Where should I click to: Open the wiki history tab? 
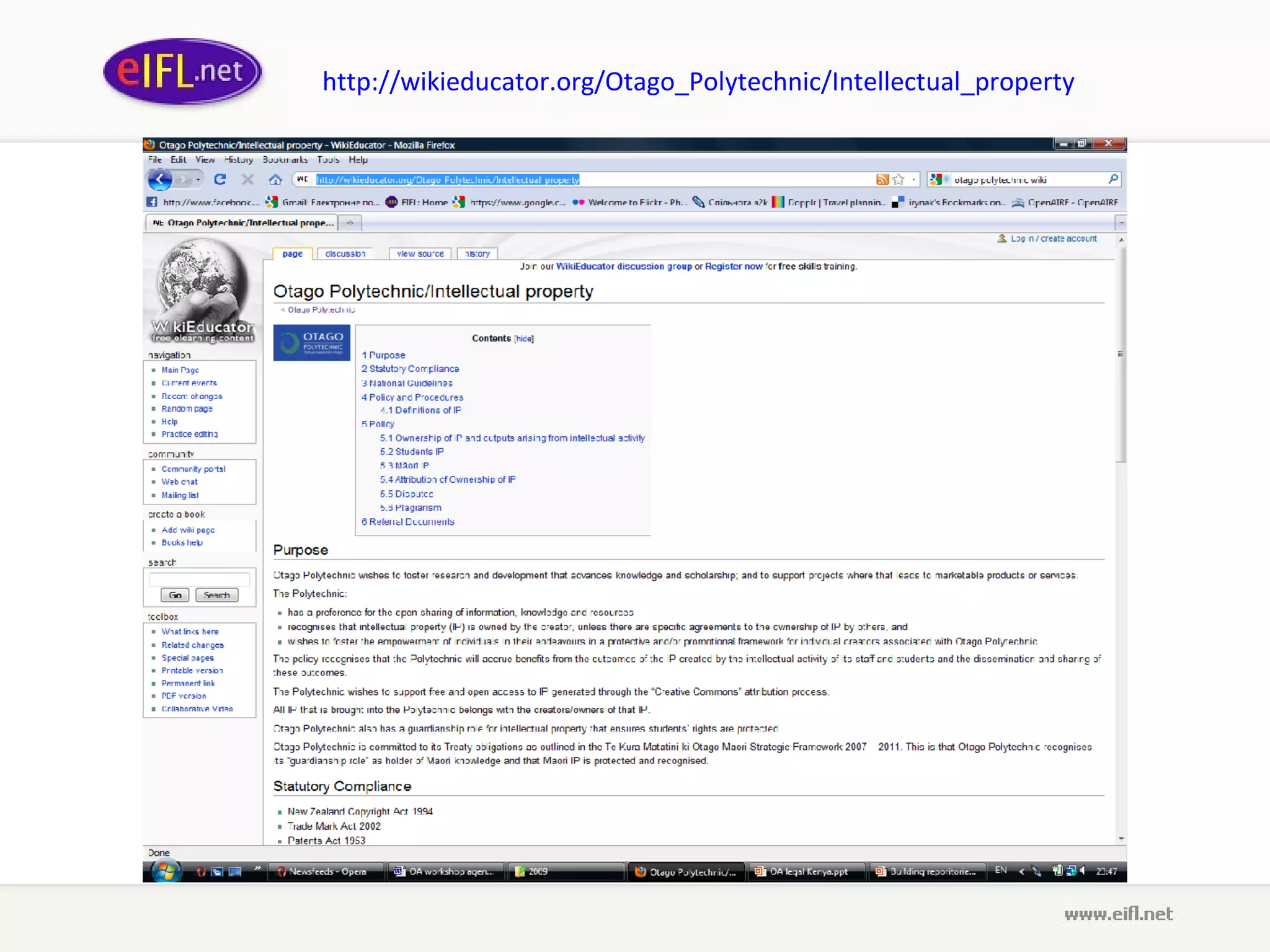pyautogui.click(x=477, y=253)
